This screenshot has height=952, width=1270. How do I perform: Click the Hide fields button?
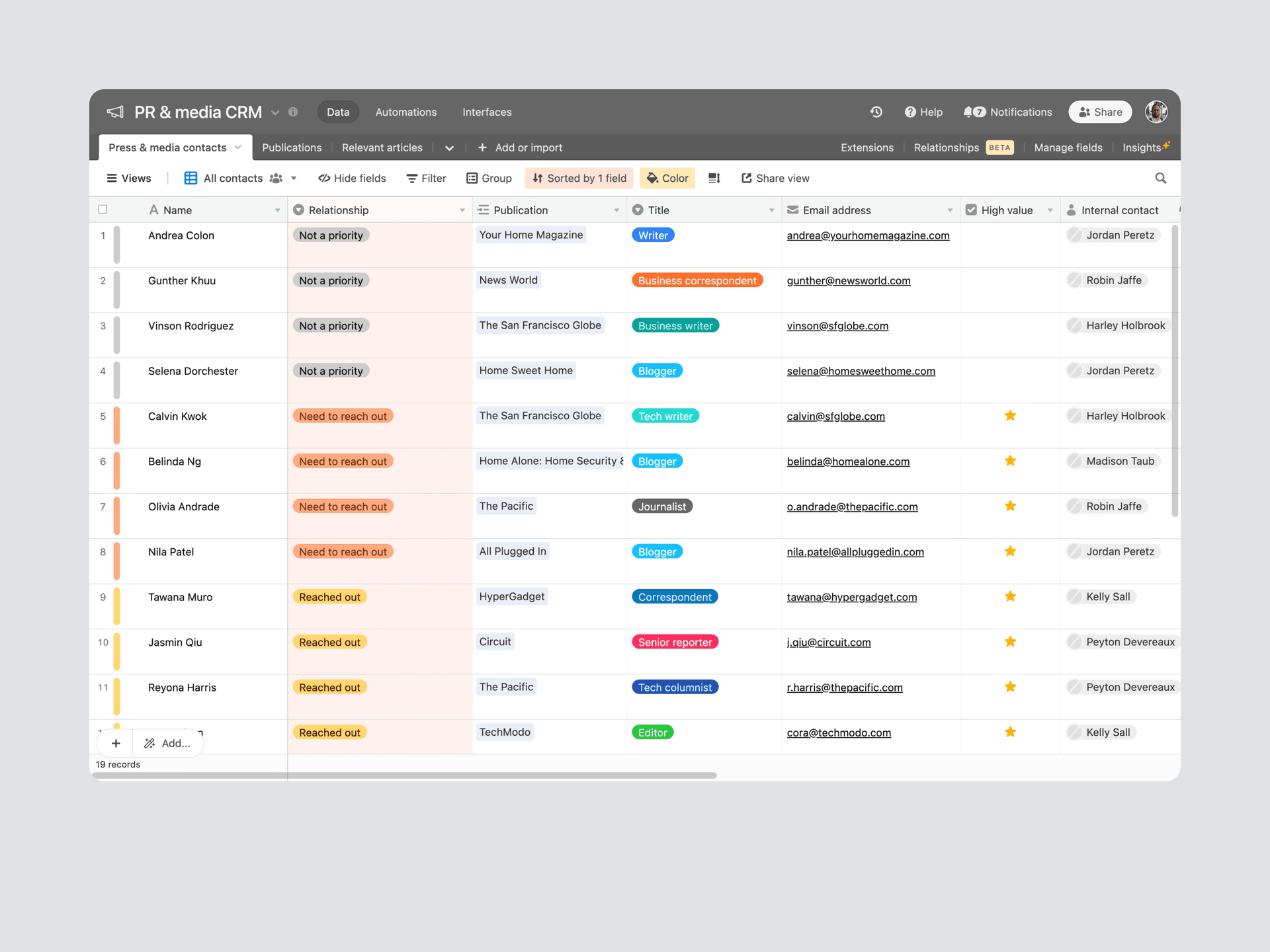[x=352, y=178]
